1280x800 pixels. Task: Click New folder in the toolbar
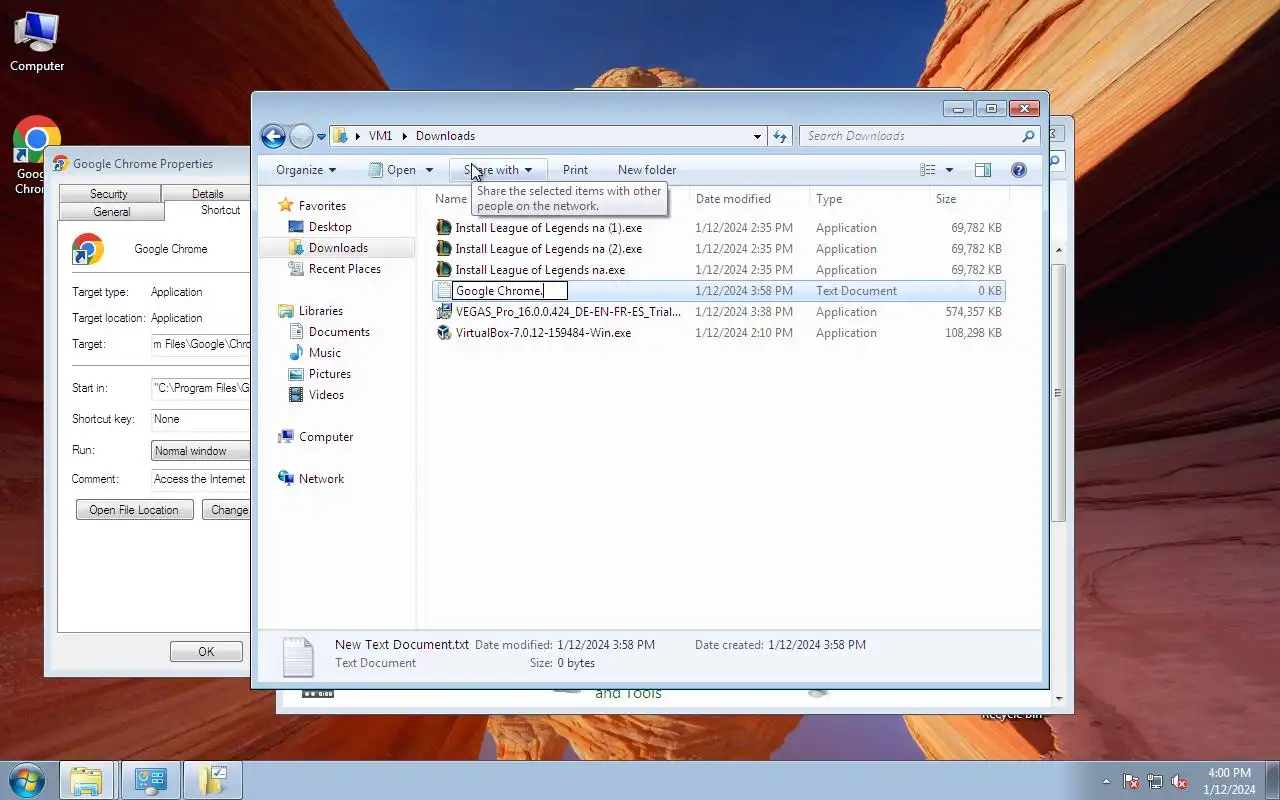tap(647, 170)
